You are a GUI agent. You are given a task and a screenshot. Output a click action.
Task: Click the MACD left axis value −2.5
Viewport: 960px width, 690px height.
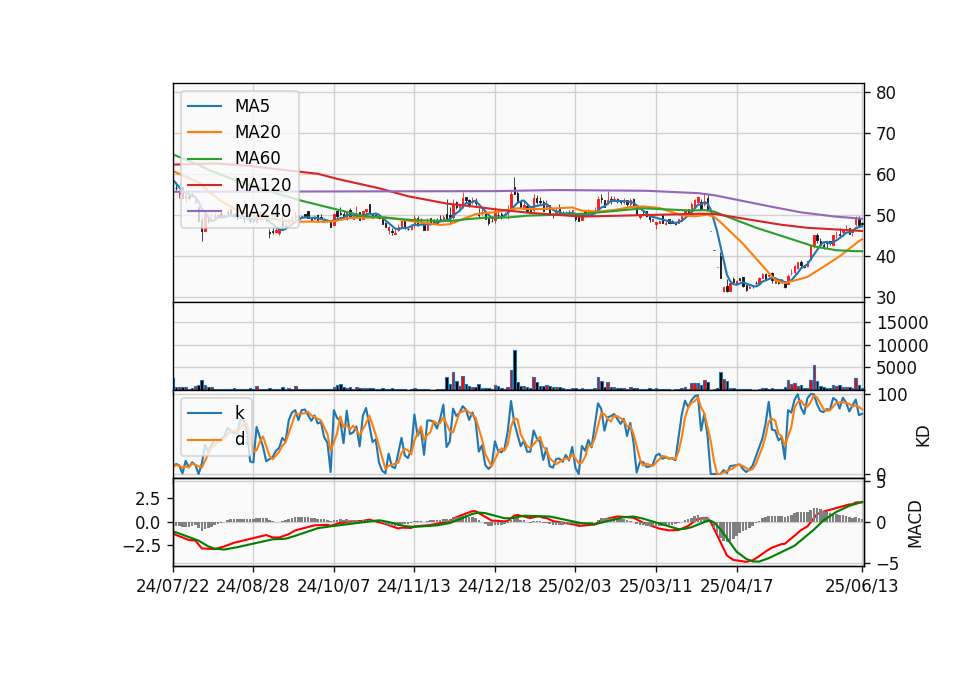point(142,546)
